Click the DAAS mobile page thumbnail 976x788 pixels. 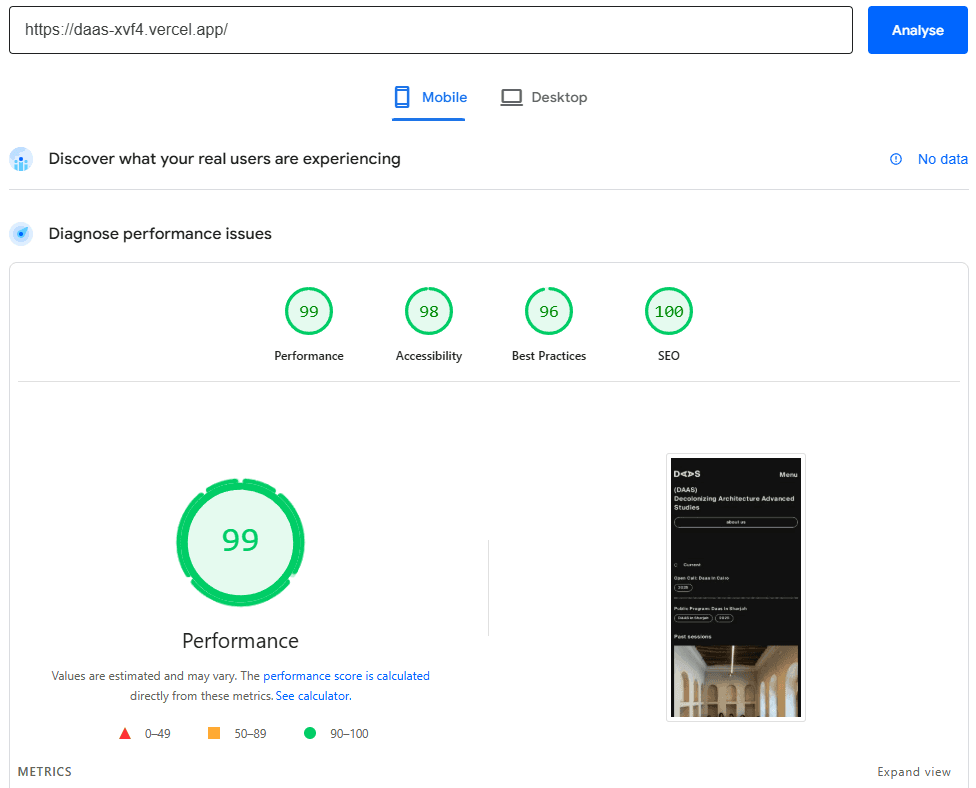(735, 587)
